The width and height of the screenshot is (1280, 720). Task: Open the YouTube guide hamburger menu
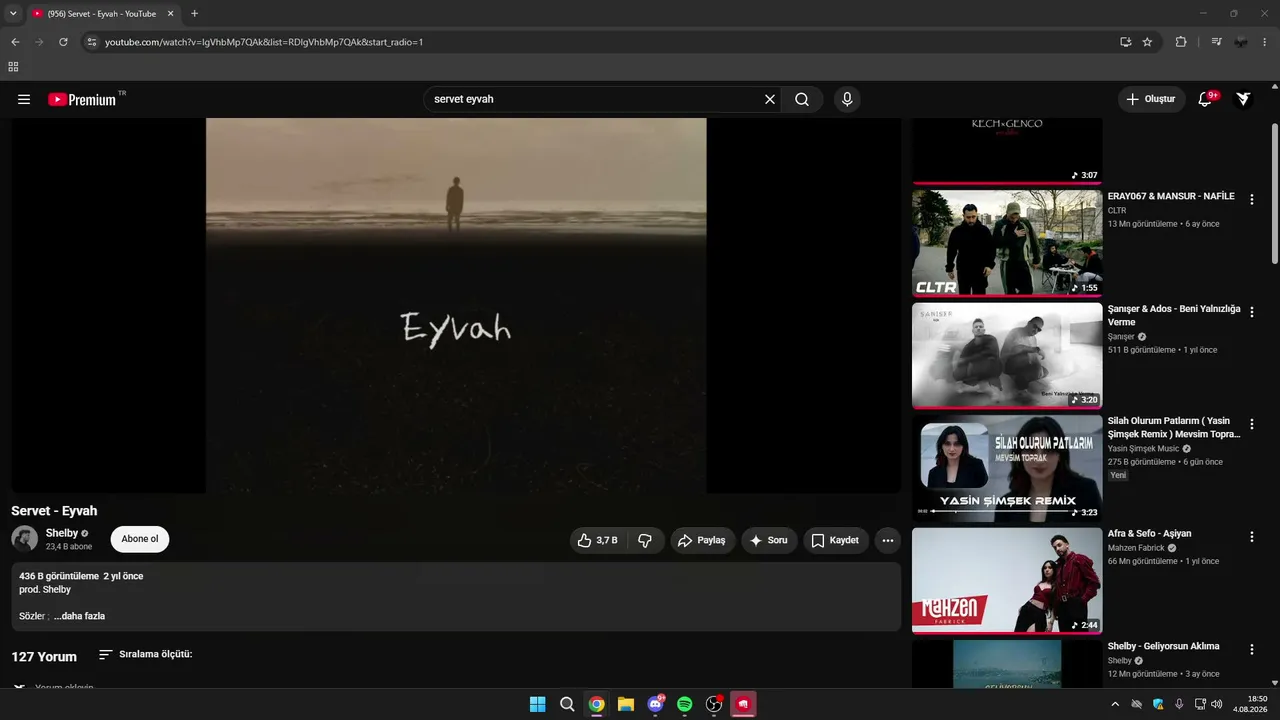[24, 99]
